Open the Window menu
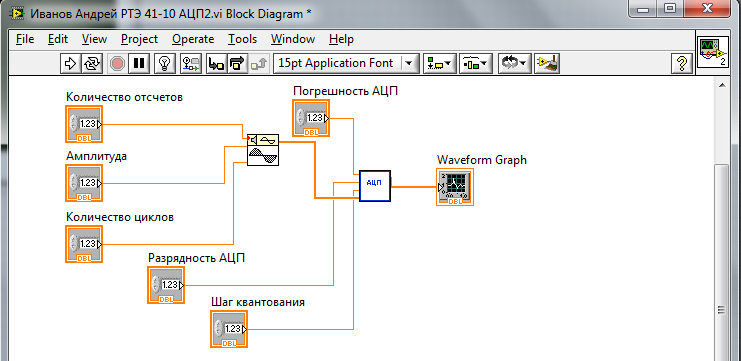The height and width of the screenshot is (361, 741). 293,39
